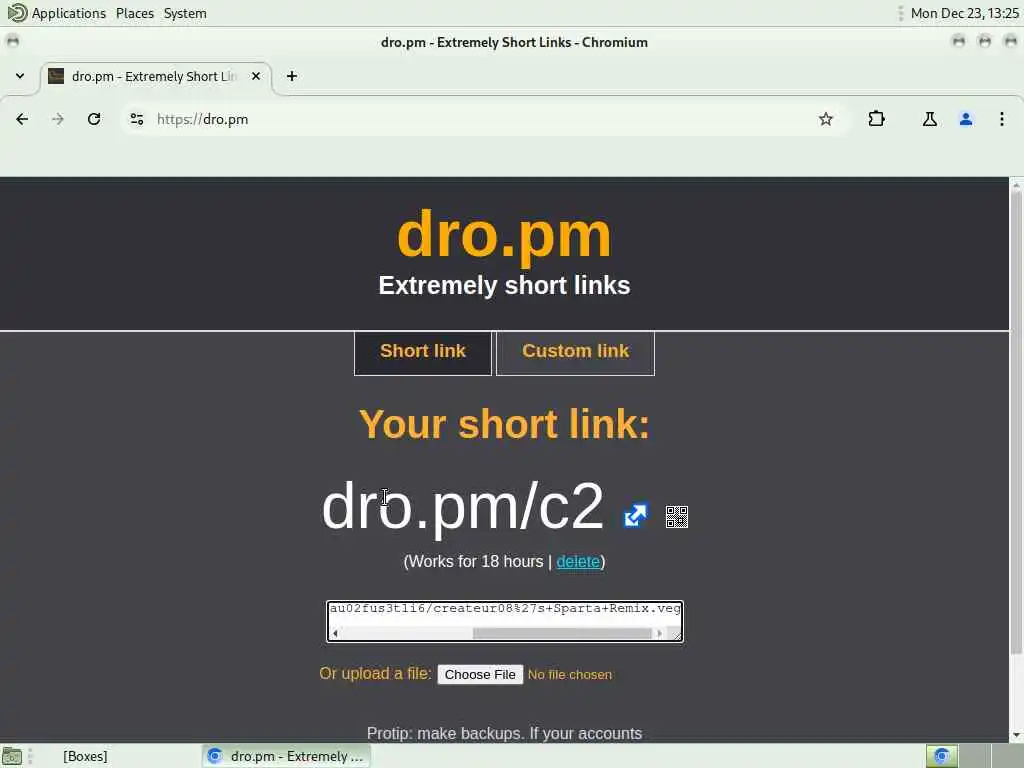The image size is (1024, 768).
Task: Click the delete link
Action: pos(578,562)
